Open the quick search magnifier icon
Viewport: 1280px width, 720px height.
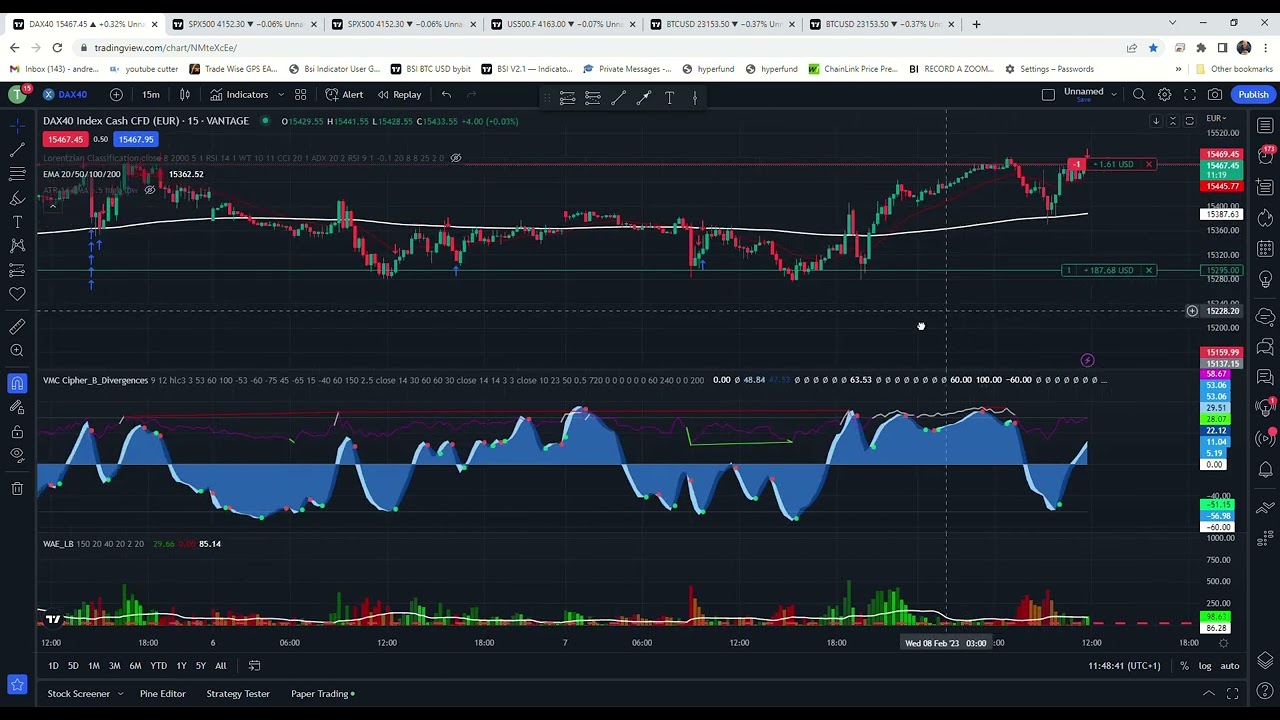1139,94
